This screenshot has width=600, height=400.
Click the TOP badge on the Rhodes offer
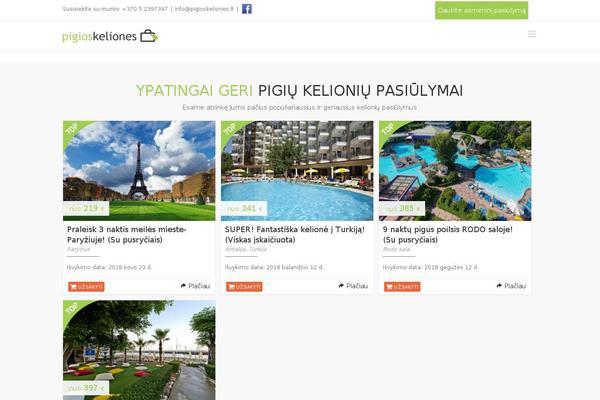point(388,129)
